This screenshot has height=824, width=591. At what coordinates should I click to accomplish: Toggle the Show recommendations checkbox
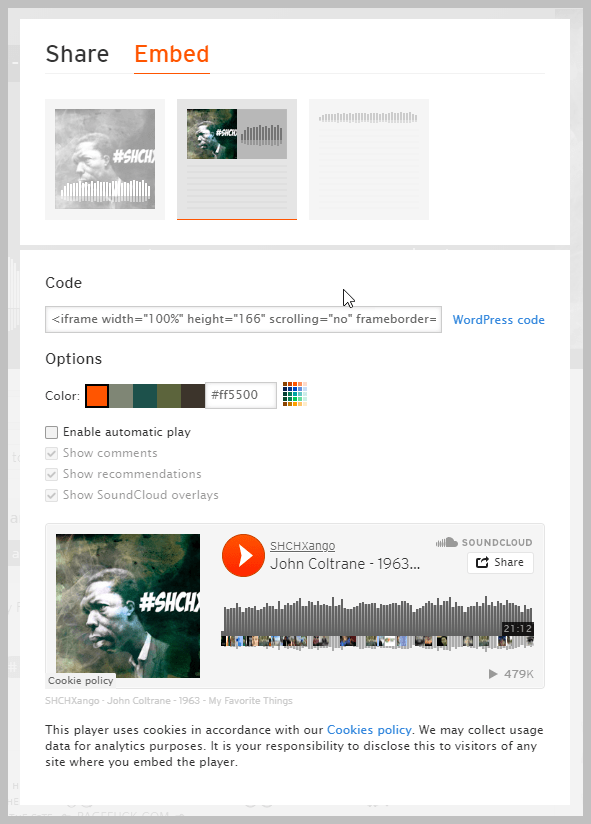tap(51, 475)
